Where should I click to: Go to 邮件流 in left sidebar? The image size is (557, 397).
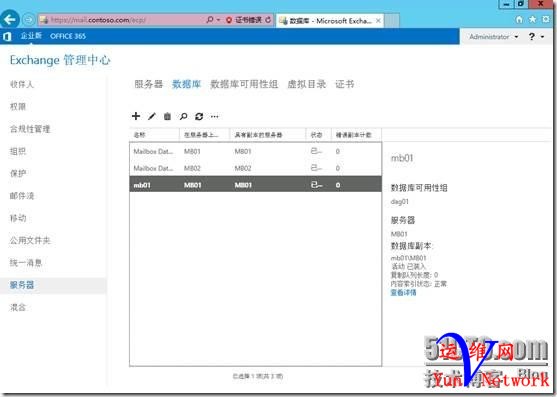(22, 196)
